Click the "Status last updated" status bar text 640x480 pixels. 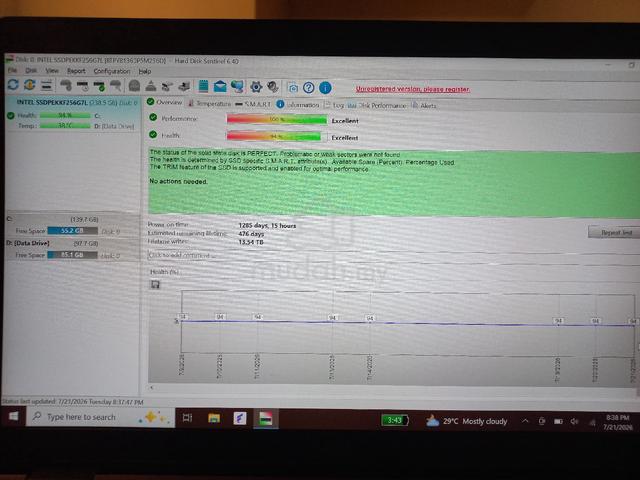(73, 402)
